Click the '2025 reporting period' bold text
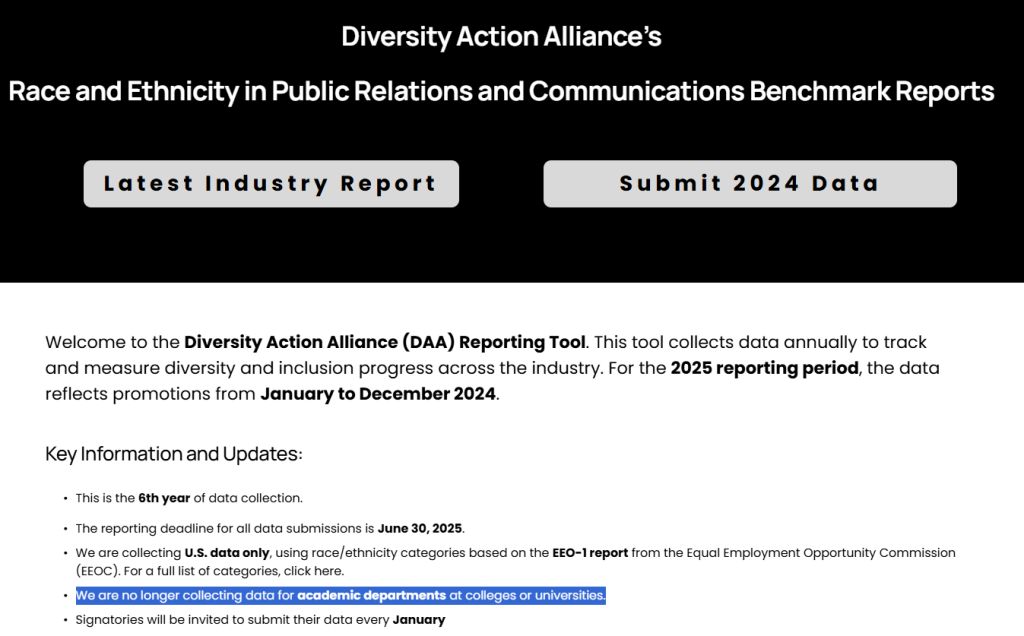The image size is (1024, 636). 765,368
